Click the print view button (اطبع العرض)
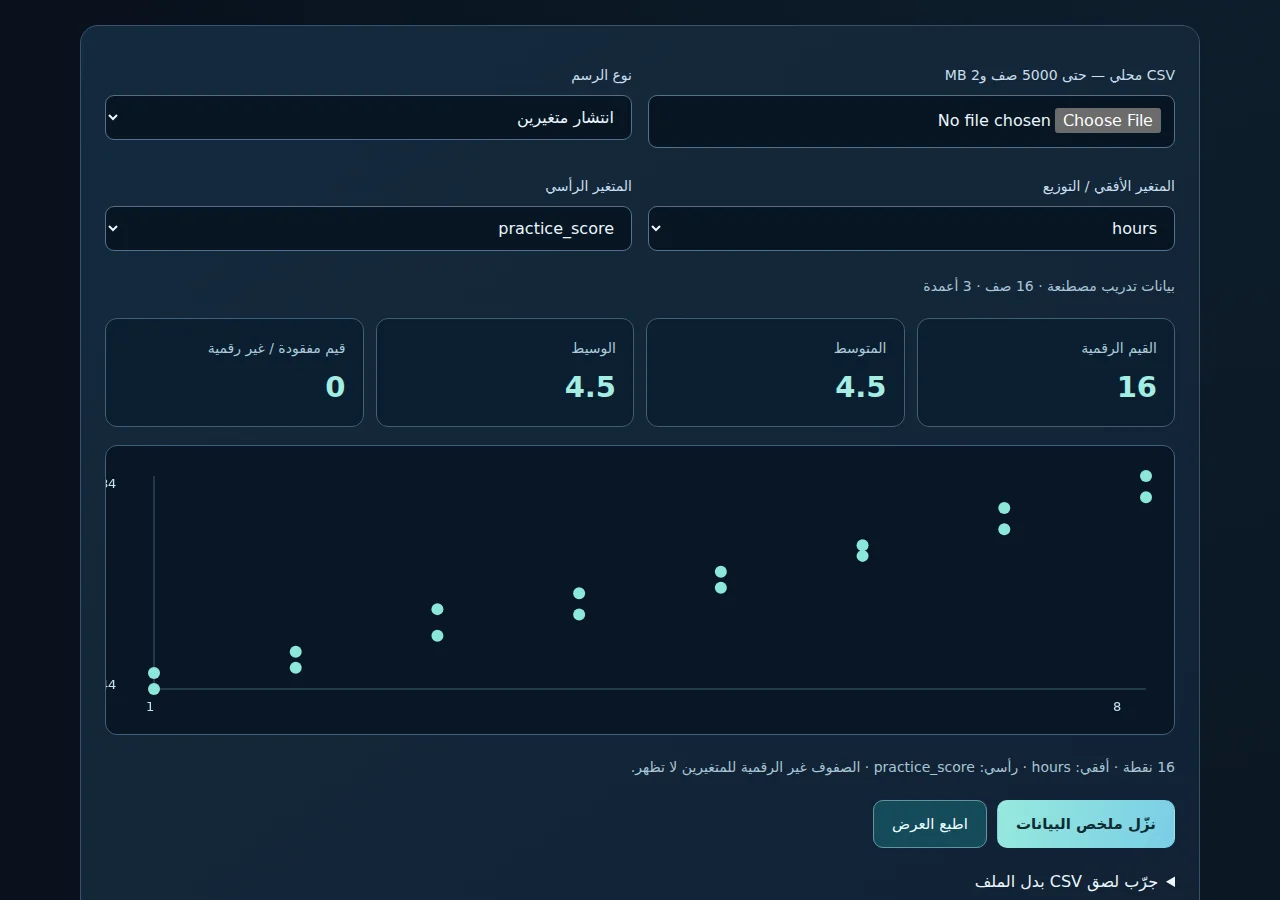Viewport: 1280px width, 900px height. point(930,824)
